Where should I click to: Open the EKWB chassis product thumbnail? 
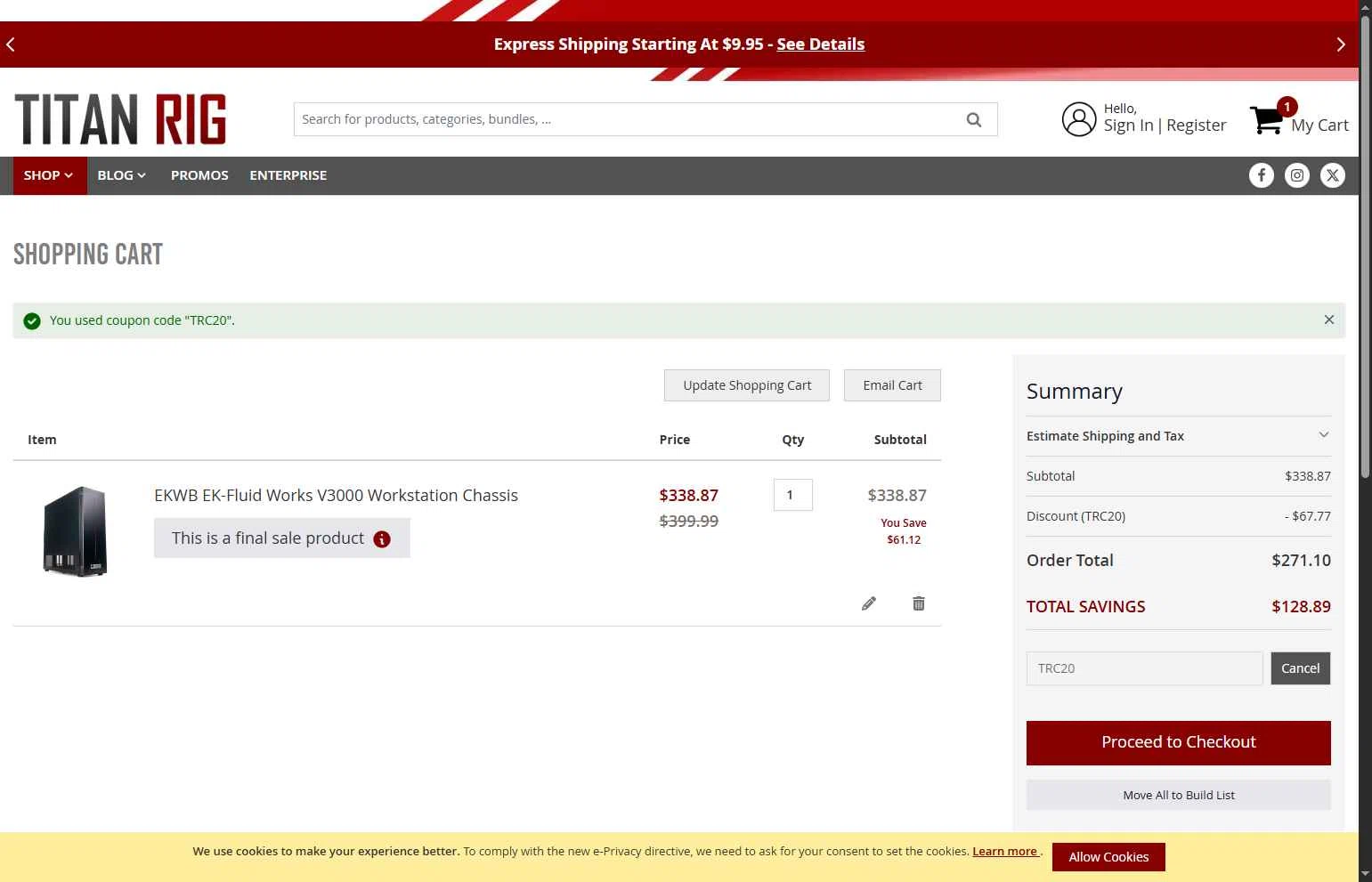(x=76, y=531)
